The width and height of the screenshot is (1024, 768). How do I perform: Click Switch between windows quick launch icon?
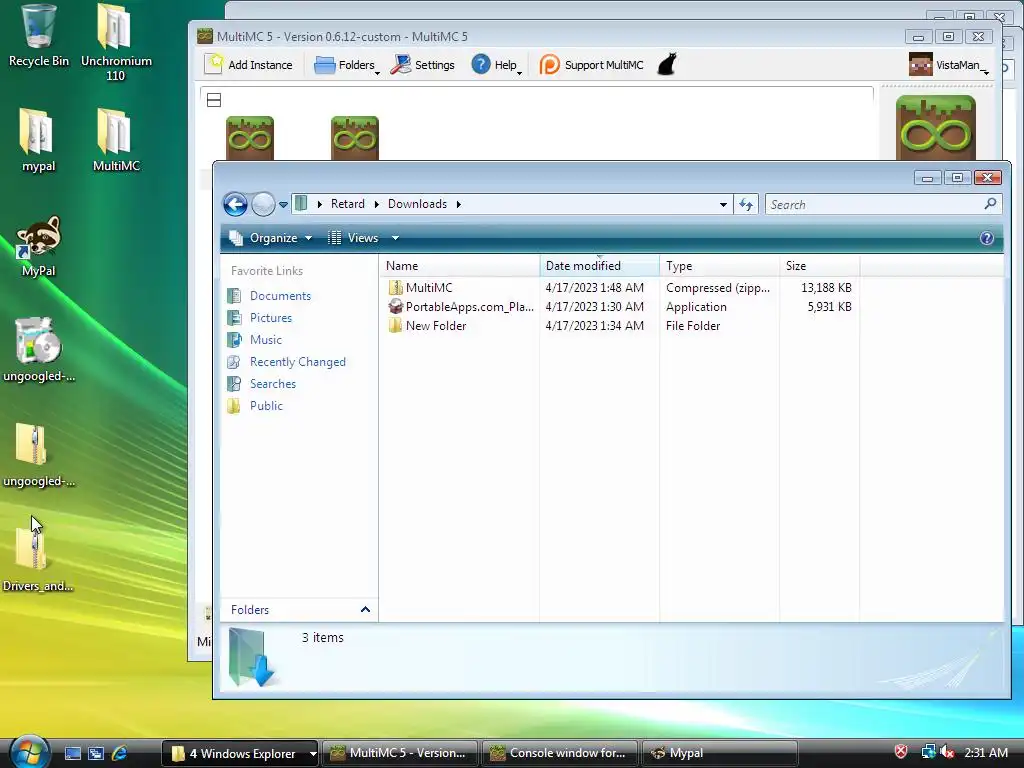96,753
